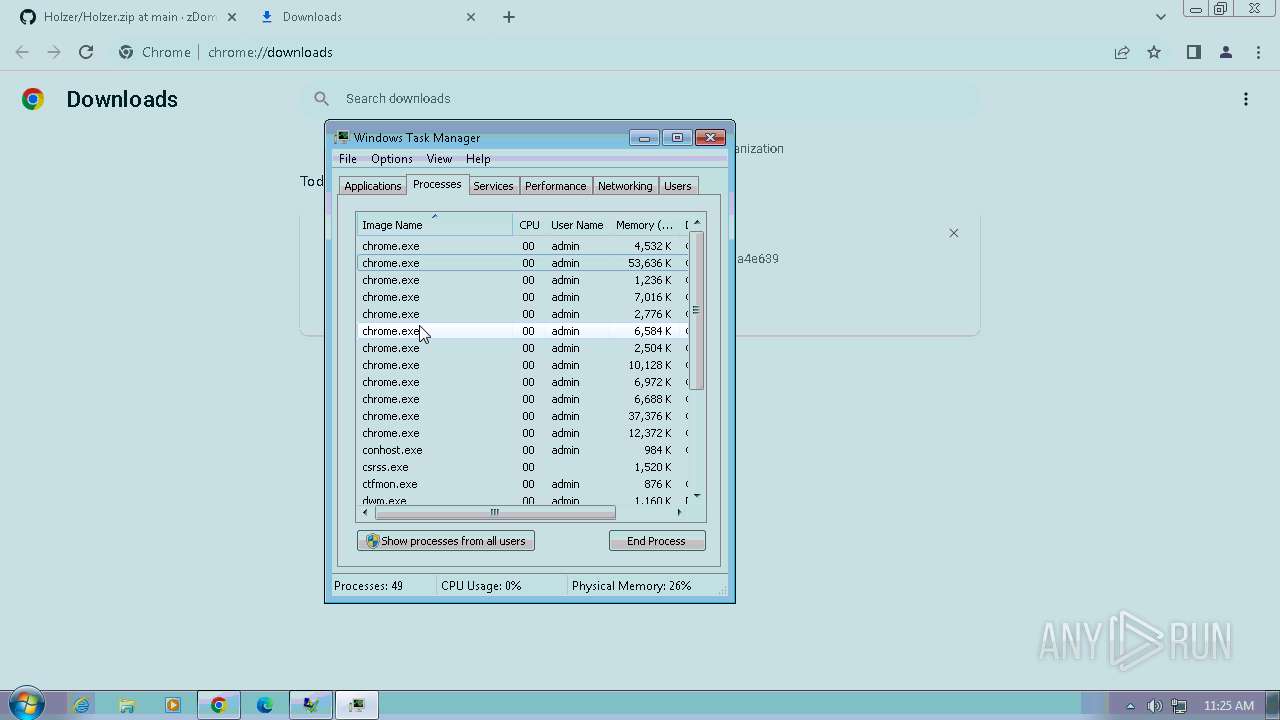The height and width of the screenshot is (720, 1280).
Task: Launch Internet Explorer from taskbar
Action: (x=82, y=705)
